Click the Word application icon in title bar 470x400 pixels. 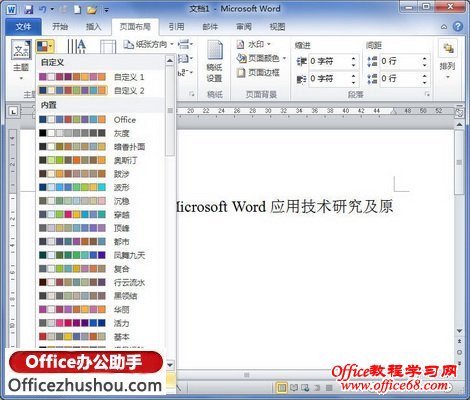pyautogui.click(x=11, y=9)
